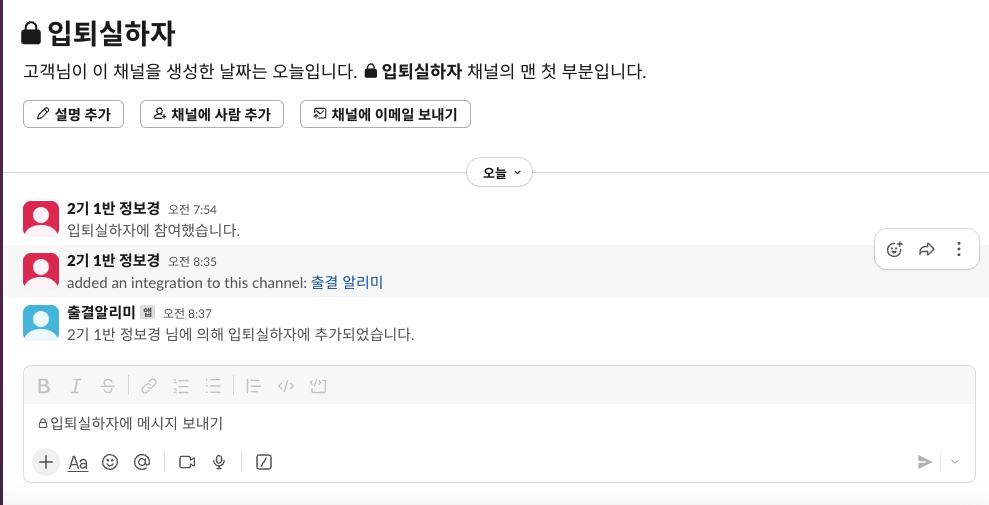Toggle italic formatting
Image resolution: width=989 pixels, height=505 pixels.
coord(75,386)
